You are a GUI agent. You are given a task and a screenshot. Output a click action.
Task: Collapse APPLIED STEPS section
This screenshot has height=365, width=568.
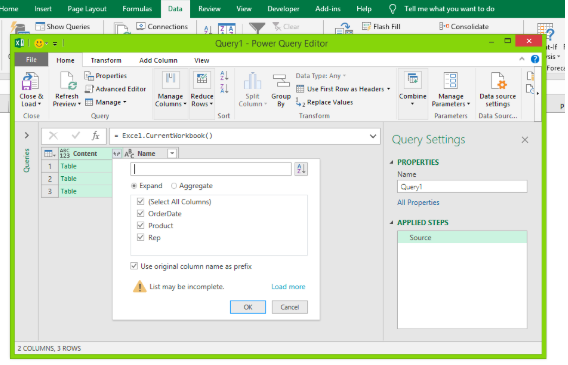pos(392,222)
